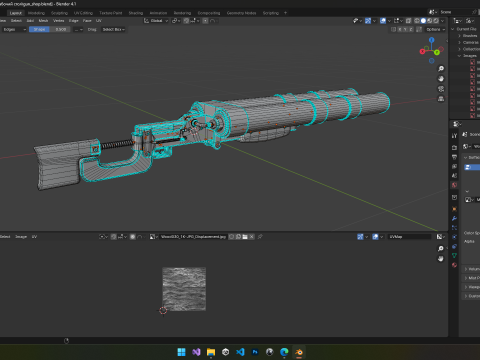Open viewport shading options dropdown arrow
Viewport: 480px width, 360px height.
[x=442, y=21]
